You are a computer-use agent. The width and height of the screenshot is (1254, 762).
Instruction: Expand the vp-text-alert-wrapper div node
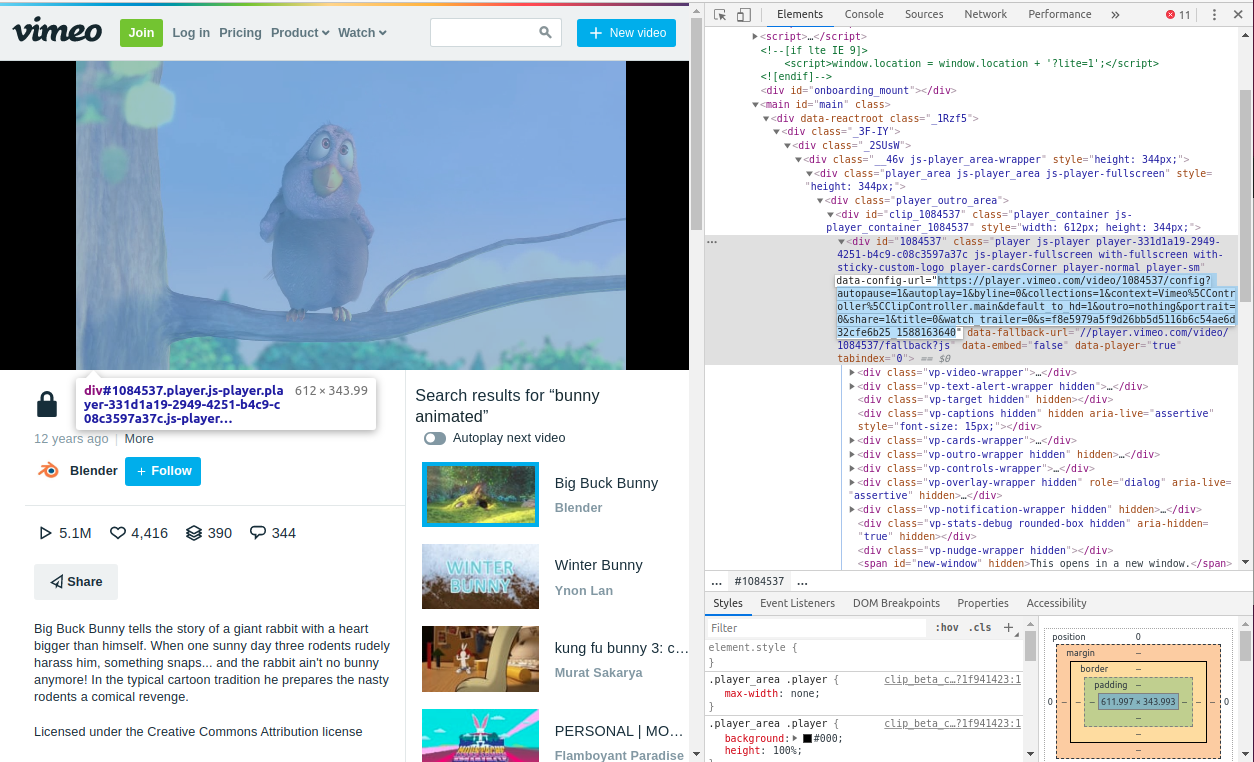(852, 386)
